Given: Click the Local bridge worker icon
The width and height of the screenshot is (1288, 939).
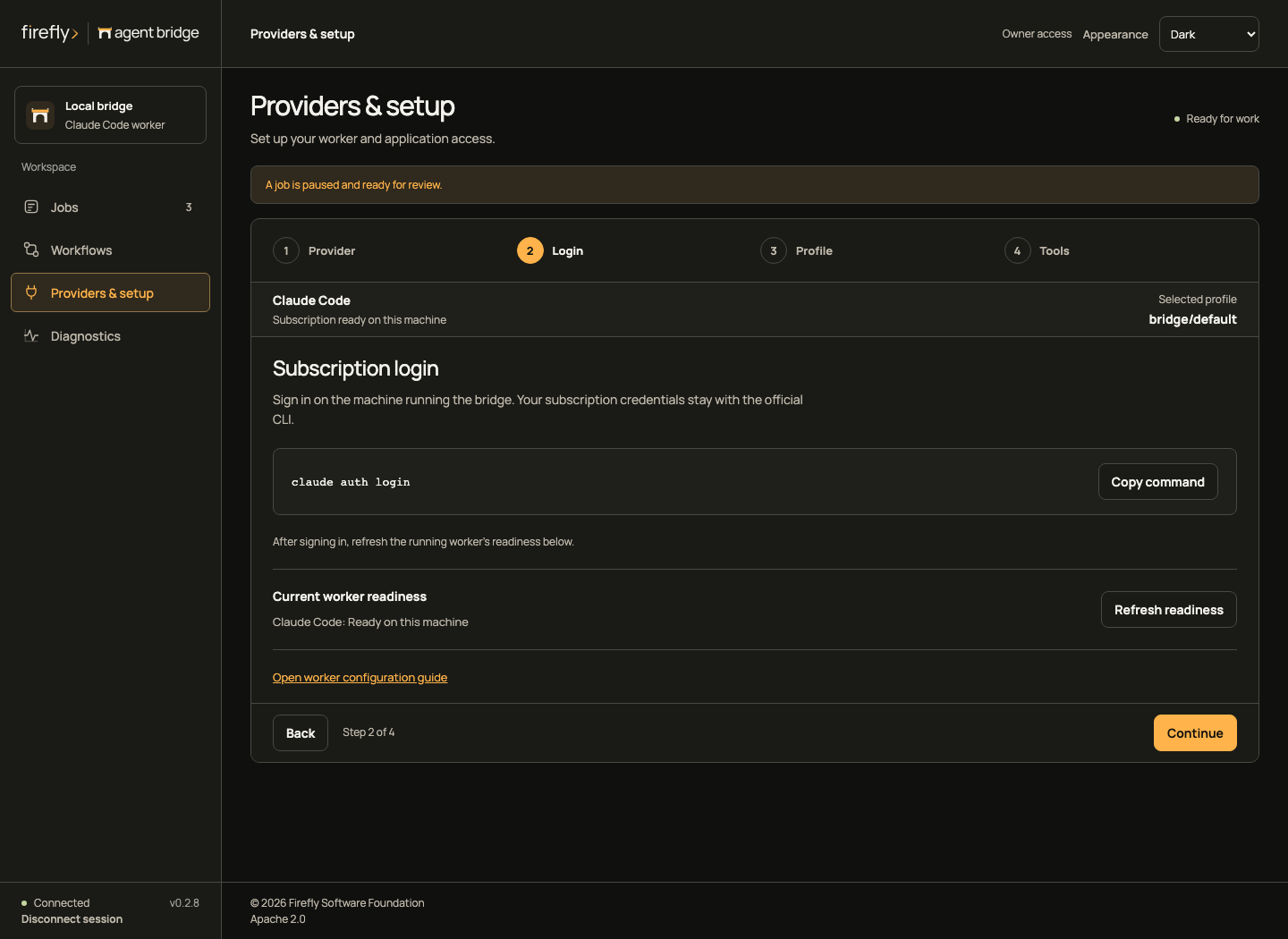Looking at the screenshot, I should (40, 114).
